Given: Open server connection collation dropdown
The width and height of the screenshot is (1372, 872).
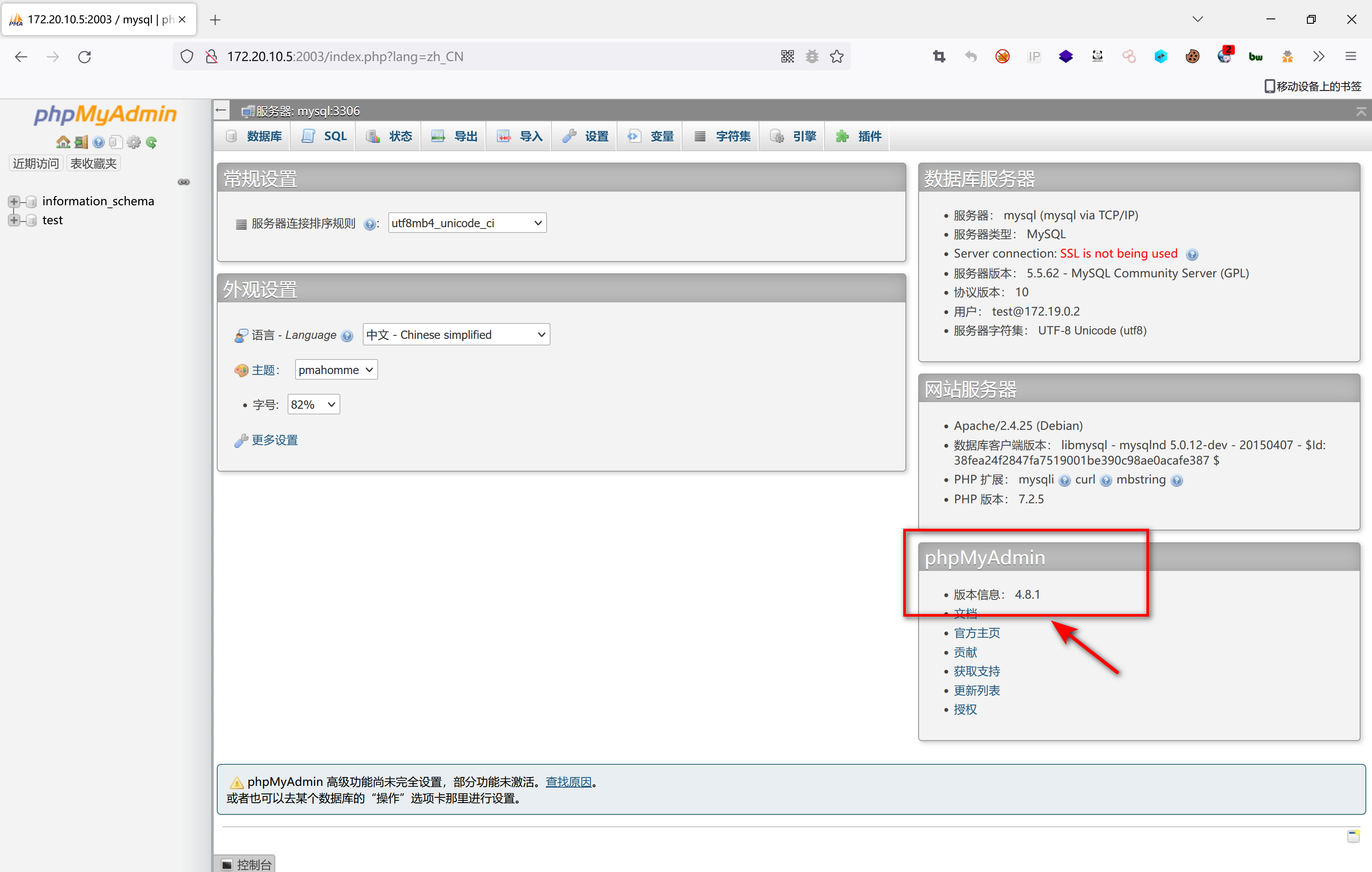Looking at the screenshot, I should point(467,223).
